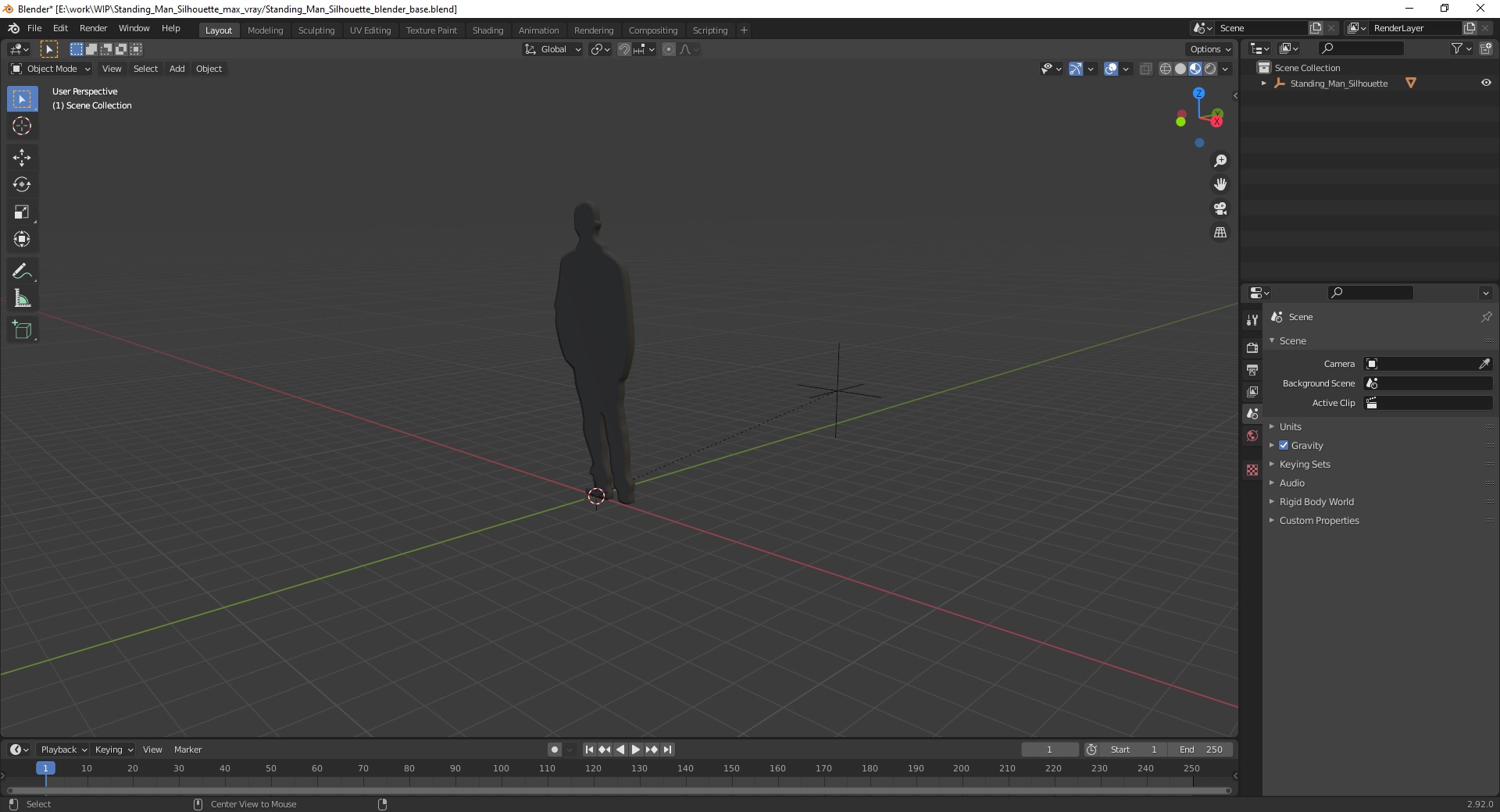
Task: Open viewport Options dropdown
Action: (1210, 49)
